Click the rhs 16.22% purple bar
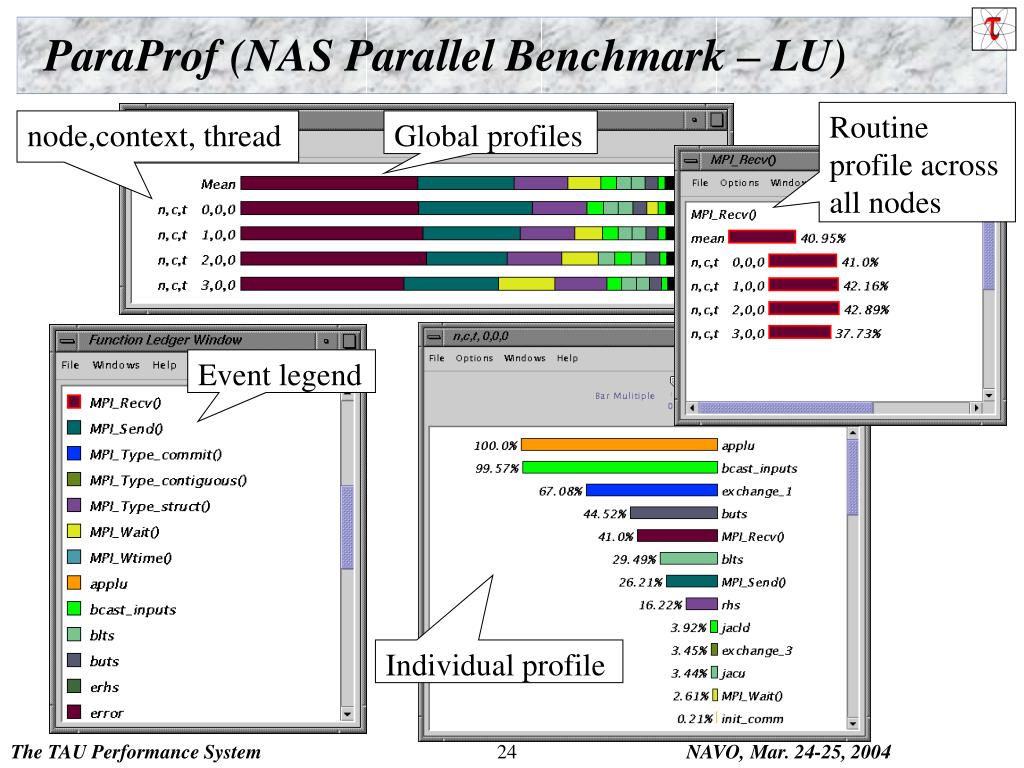 click(x=701, y=604)
